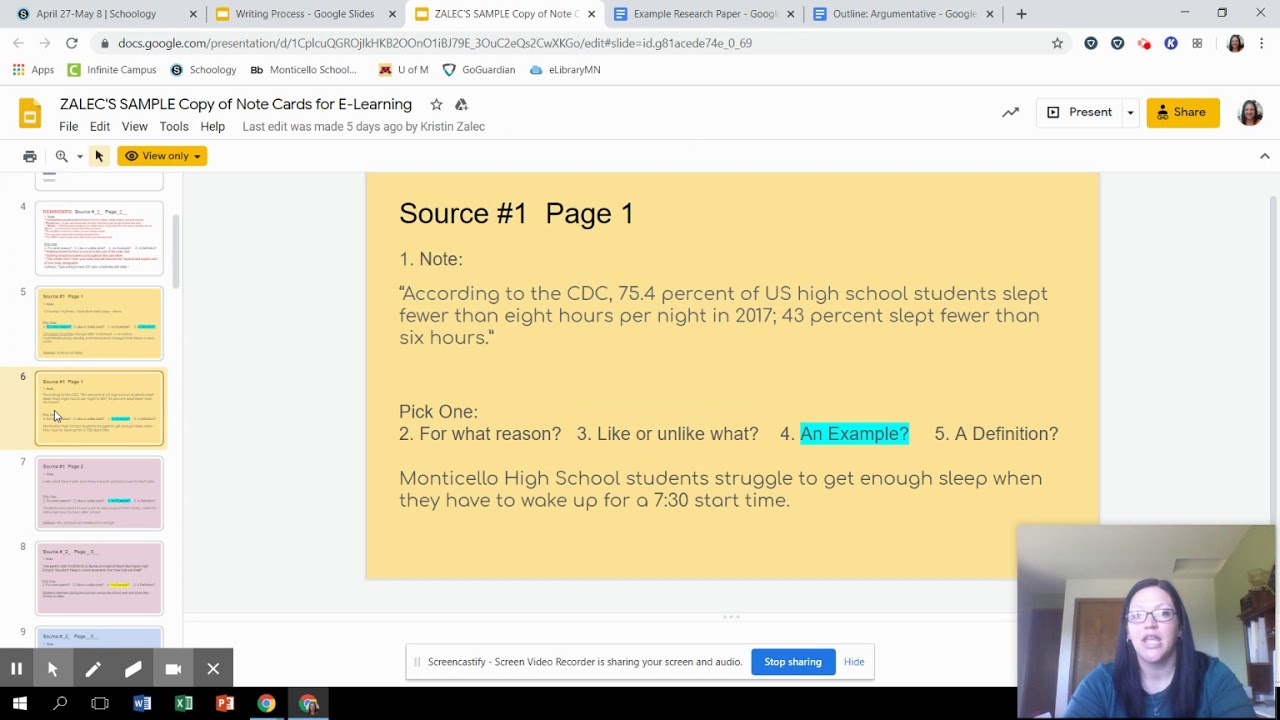Click the move-to-Drive folder icon
This screenshot has width=1280, height=720.
point(461,104)
